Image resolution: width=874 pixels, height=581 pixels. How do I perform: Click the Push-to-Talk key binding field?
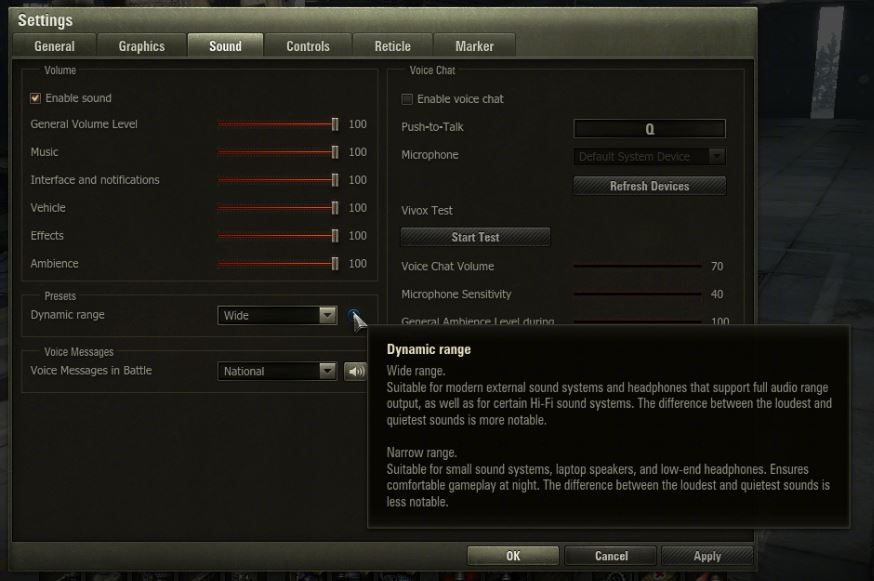click(649, 128)
